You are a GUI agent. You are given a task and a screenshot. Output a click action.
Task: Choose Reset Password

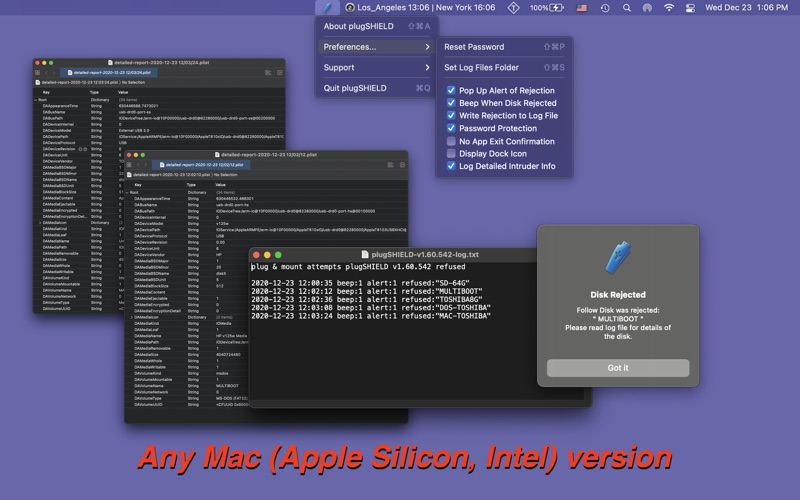[504, 47]
